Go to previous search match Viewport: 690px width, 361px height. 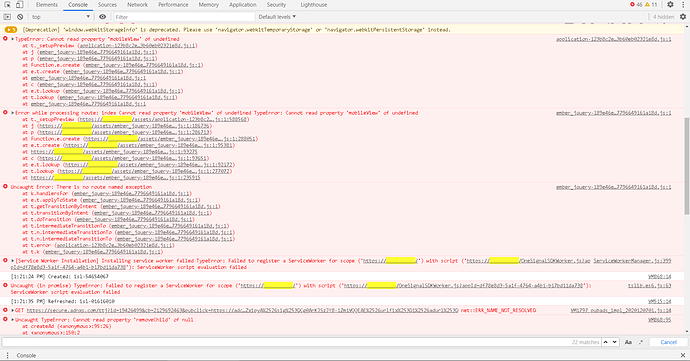point(606,342)
